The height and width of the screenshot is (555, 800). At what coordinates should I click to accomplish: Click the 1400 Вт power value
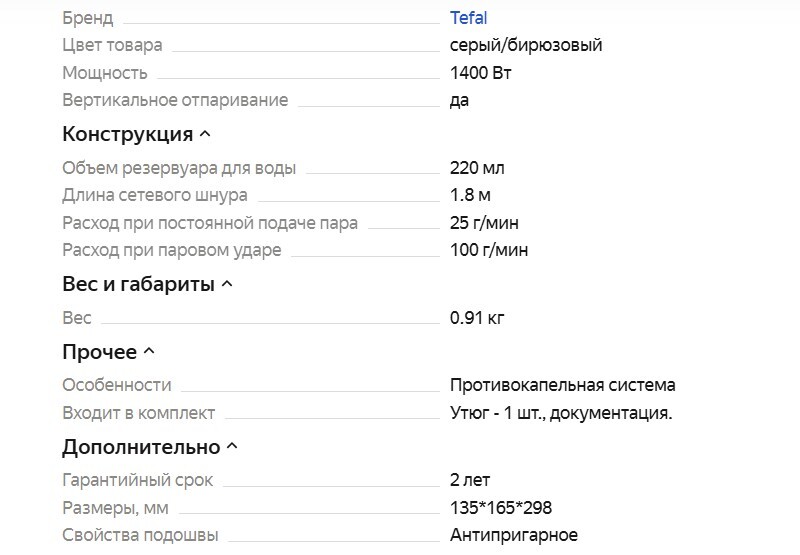coord(483,73)
